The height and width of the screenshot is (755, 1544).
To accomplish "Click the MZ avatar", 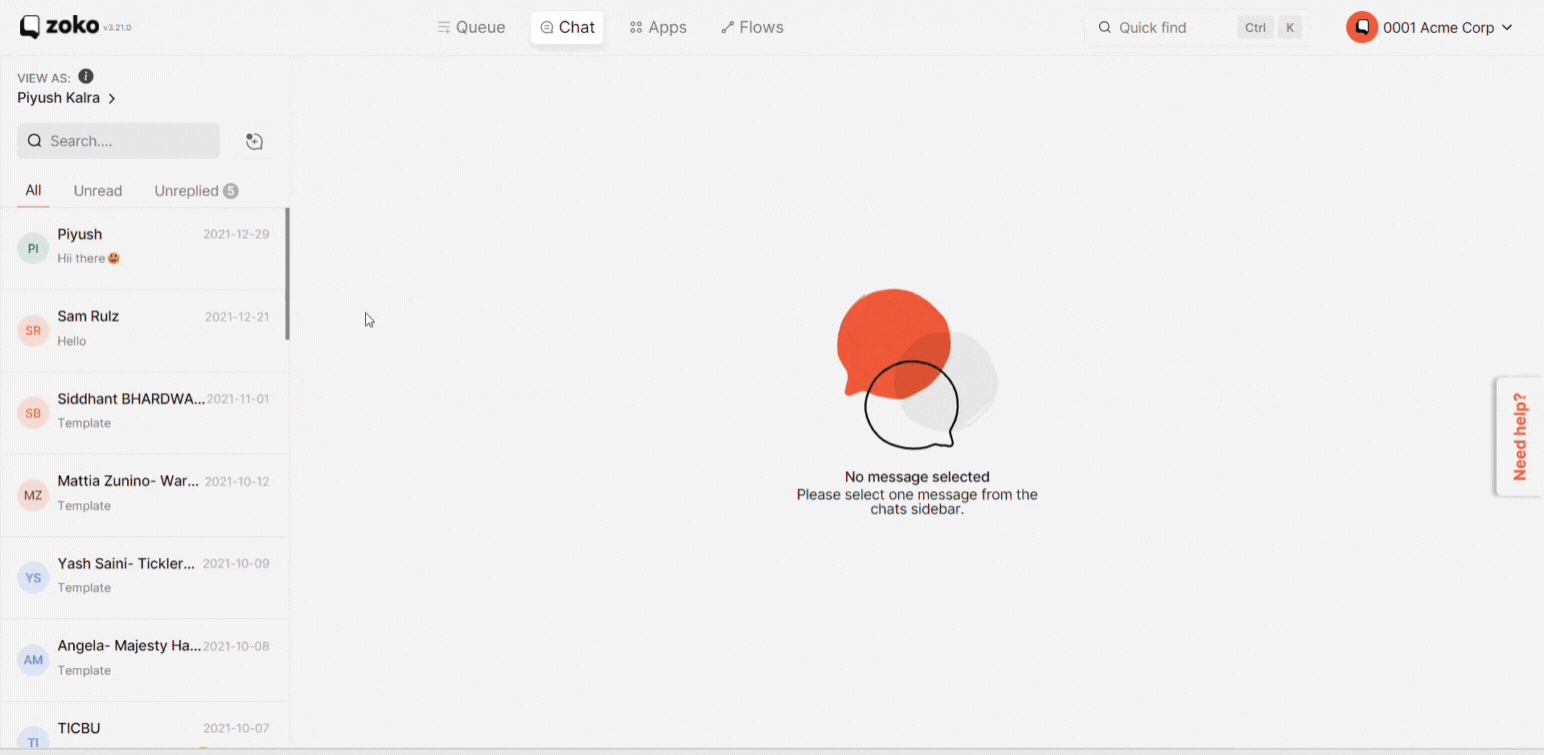I will click(x=33, y=495).
